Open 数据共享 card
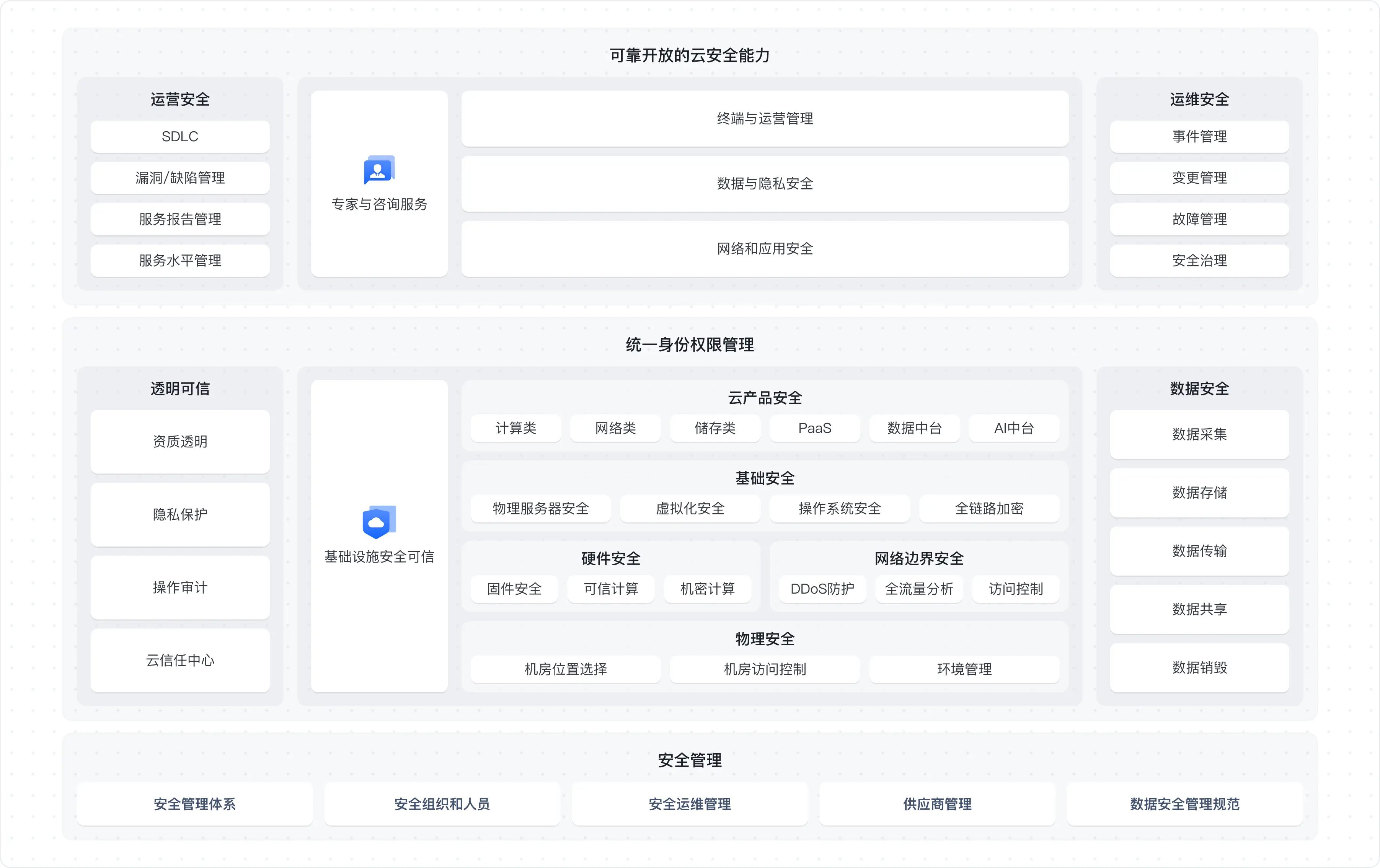This screenshot has height=868, width=1380. point(1199,609)
